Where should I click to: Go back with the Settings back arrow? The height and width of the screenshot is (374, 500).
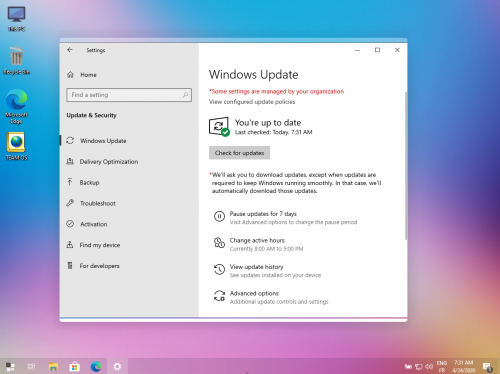(70, 50)
